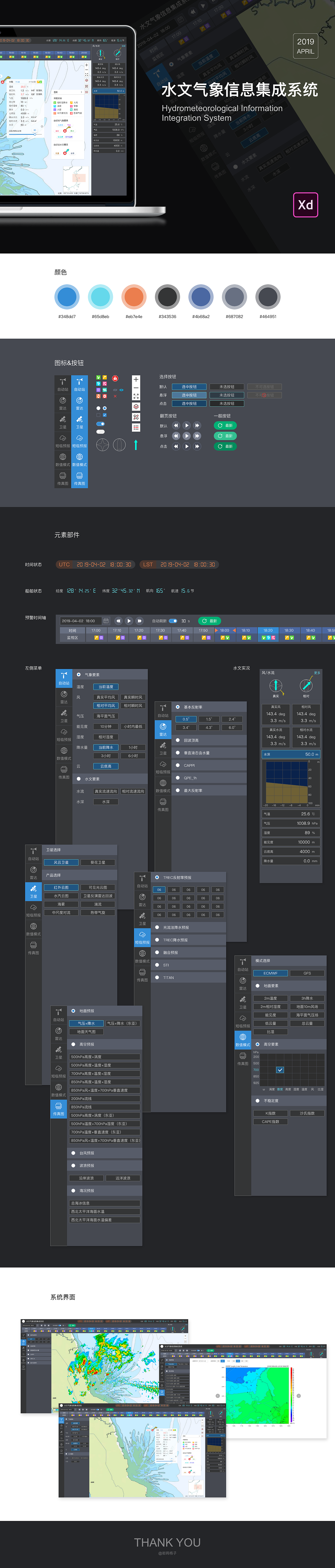Click the red list icon below the ruler
Screen dimensions: 335x1568
click(136, 427)
